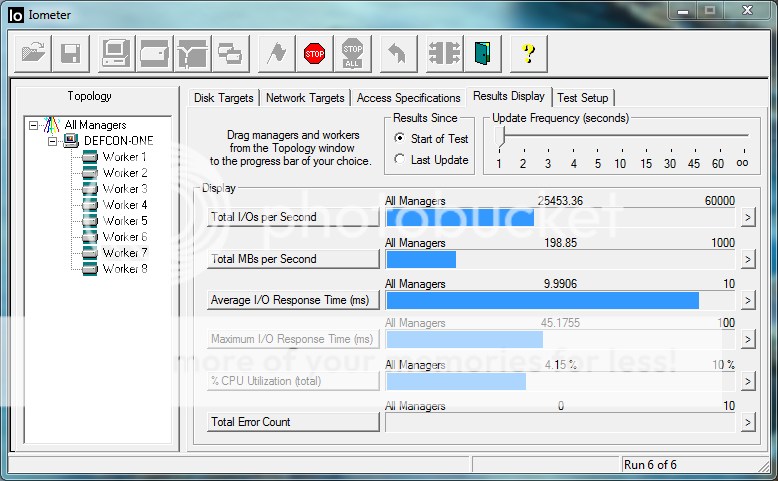Image resolution: width=778 pixels, height=481 pixels.
Task: Click the red Stop current test icon
Action: tap(314, 53)
